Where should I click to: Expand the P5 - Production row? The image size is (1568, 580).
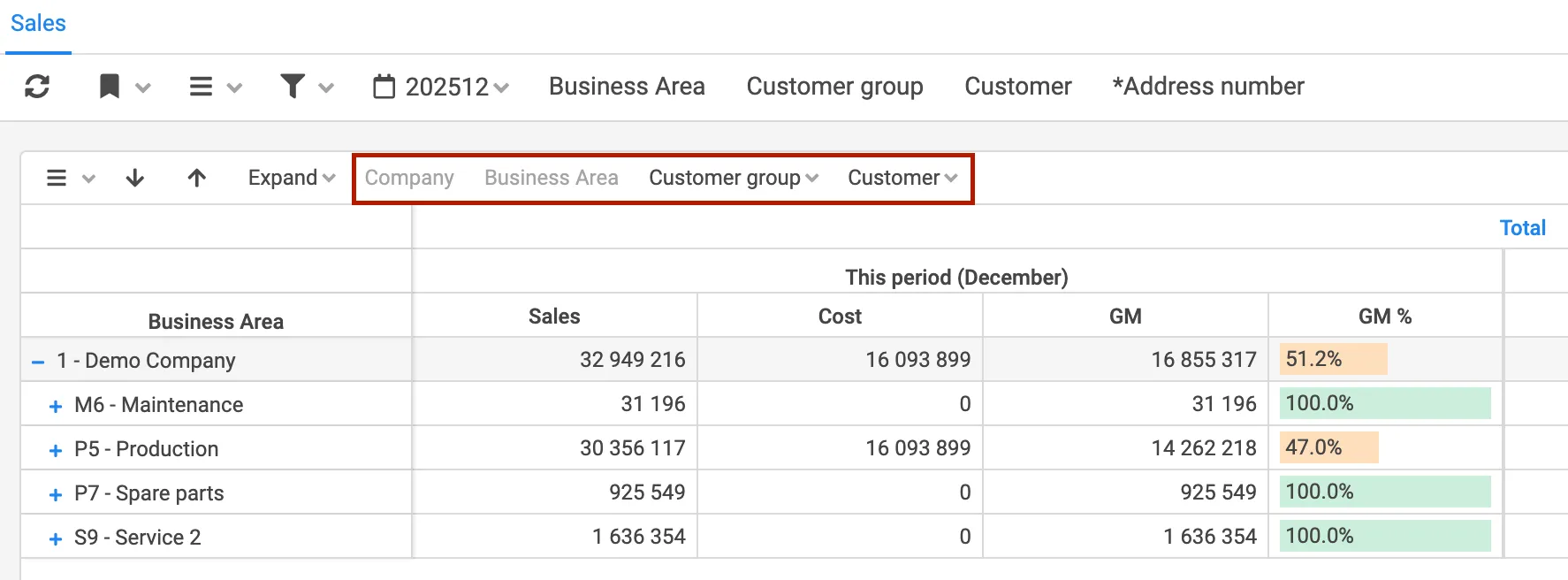point(56,450)
